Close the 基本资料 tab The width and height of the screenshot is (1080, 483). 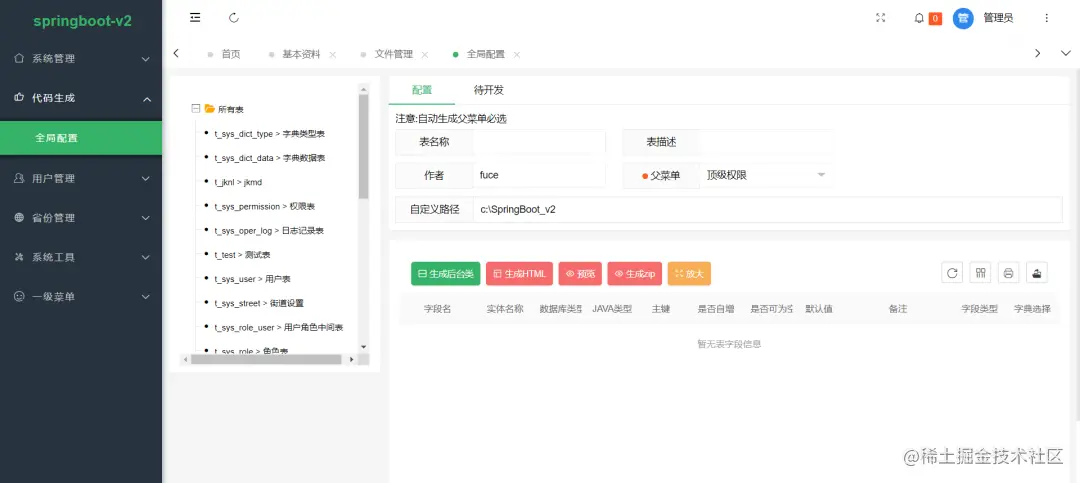pyautogui.click(x=333, y=54)
